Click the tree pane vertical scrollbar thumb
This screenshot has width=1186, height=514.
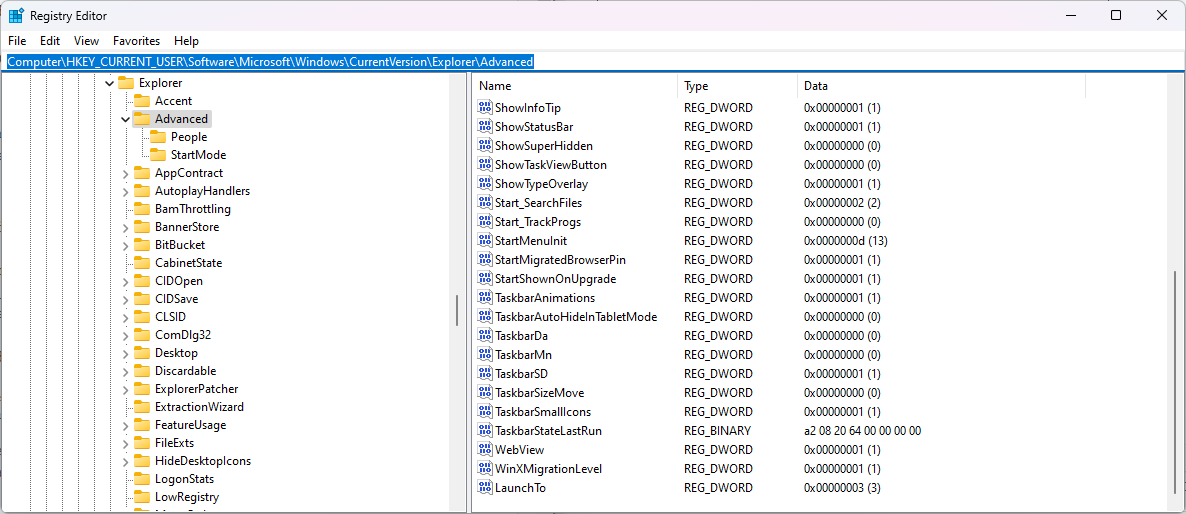click(x=457, y=310)
